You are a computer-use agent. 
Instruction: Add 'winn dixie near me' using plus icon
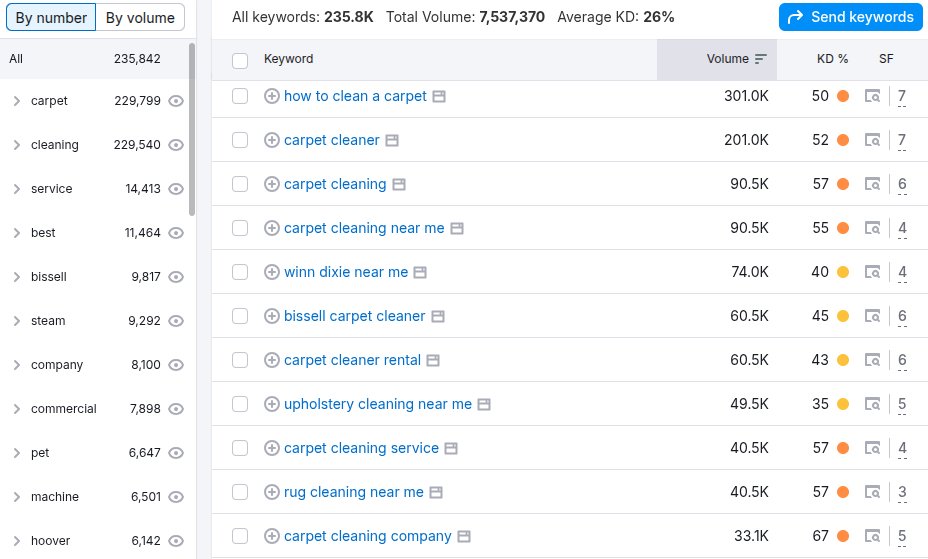(x=271, y=272)
